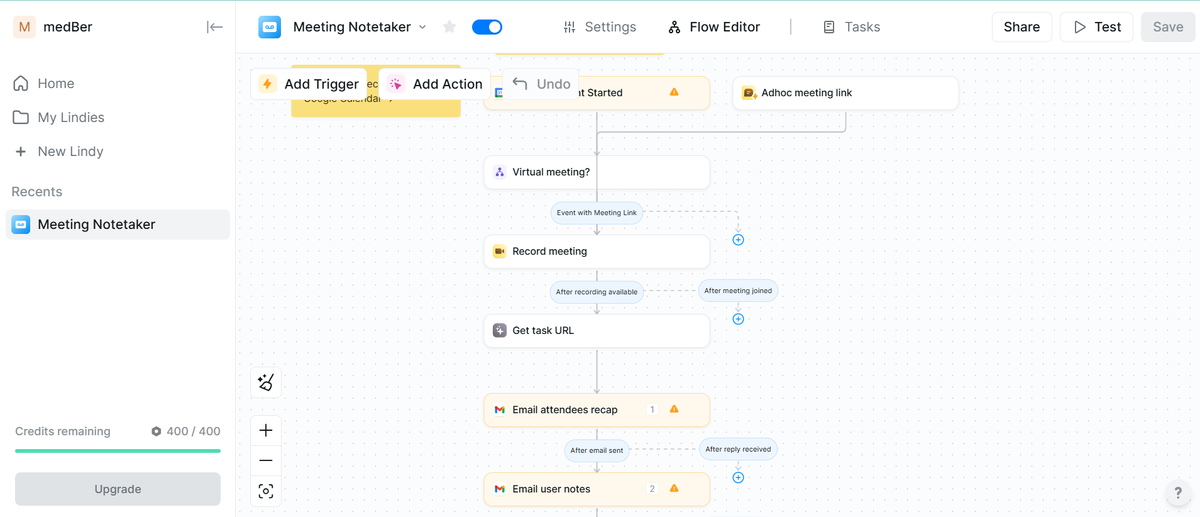Viewport: 1200px width, 517px height.
Task: Fit the flow to view with the focus icon
Action: point(266,491)
